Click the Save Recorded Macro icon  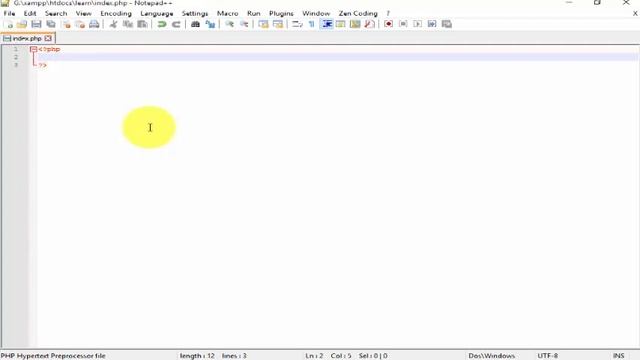tap(447, 24)
